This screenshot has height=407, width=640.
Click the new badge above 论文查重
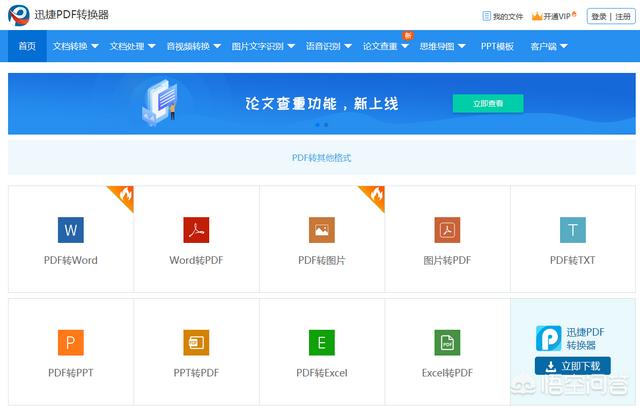pos(408,36)
